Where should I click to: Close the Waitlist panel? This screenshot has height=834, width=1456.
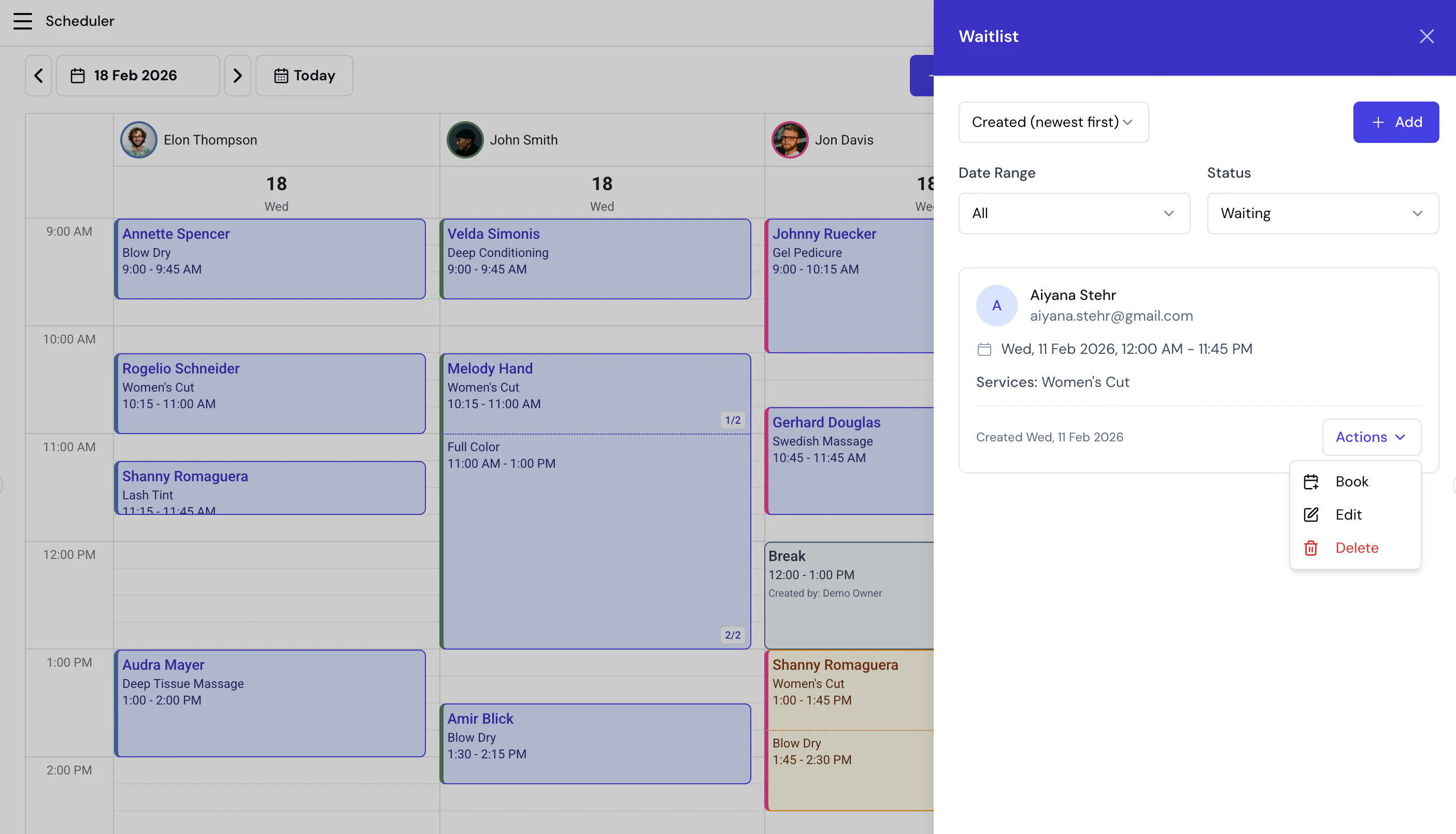pos(1427,36)
